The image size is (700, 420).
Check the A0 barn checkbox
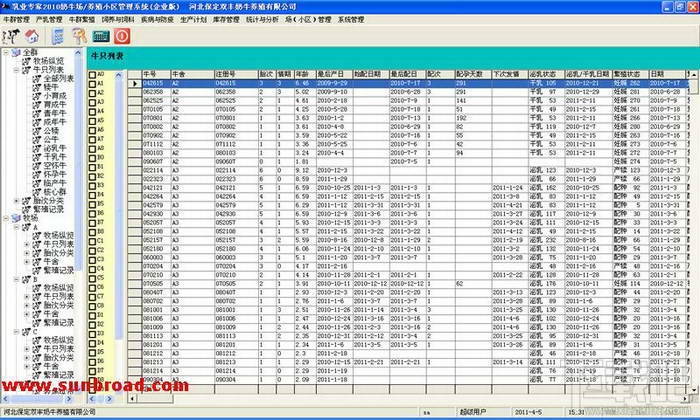tap(92, 75)
